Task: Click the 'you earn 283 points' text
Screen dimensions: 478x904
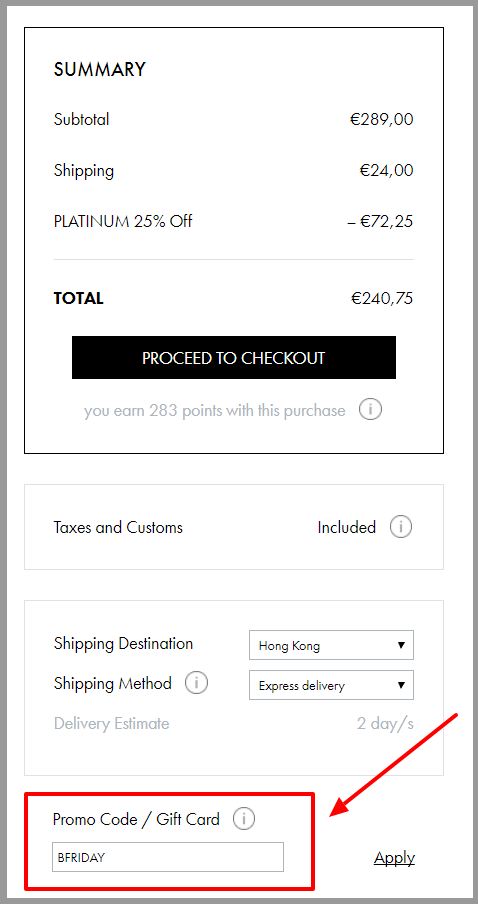Action: [214, 410]
